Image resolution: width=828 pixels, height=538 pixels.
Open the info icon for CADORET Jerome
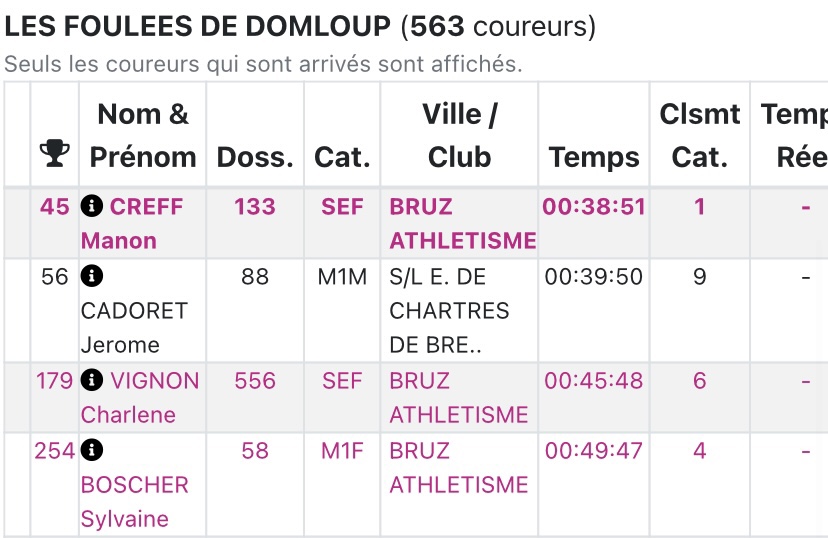click(92, 277)
